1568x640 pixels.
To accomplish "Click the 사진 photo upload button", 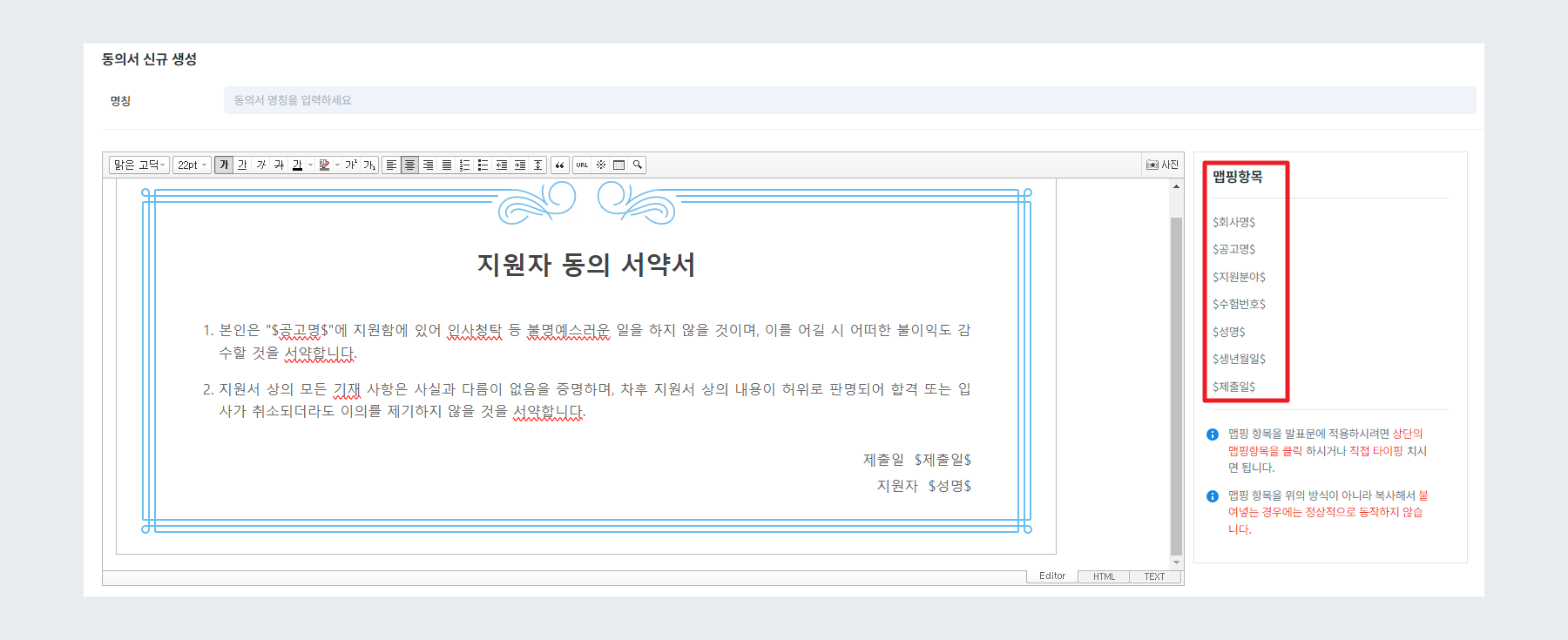I will (1162, 165).
